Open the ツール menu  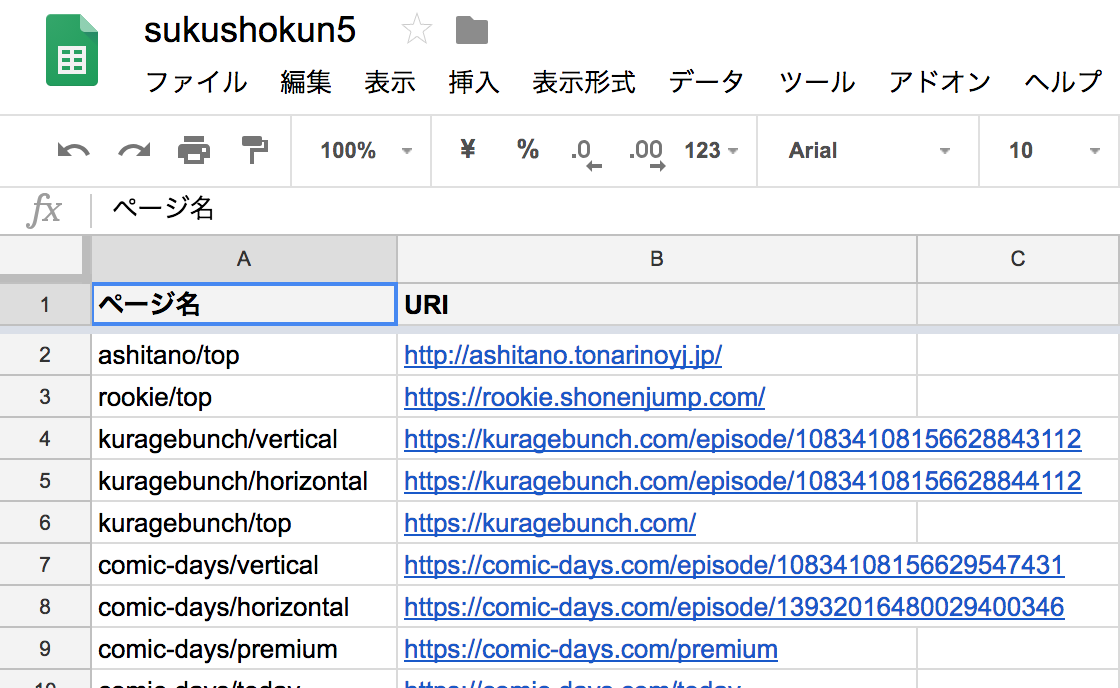click(816, 82)
